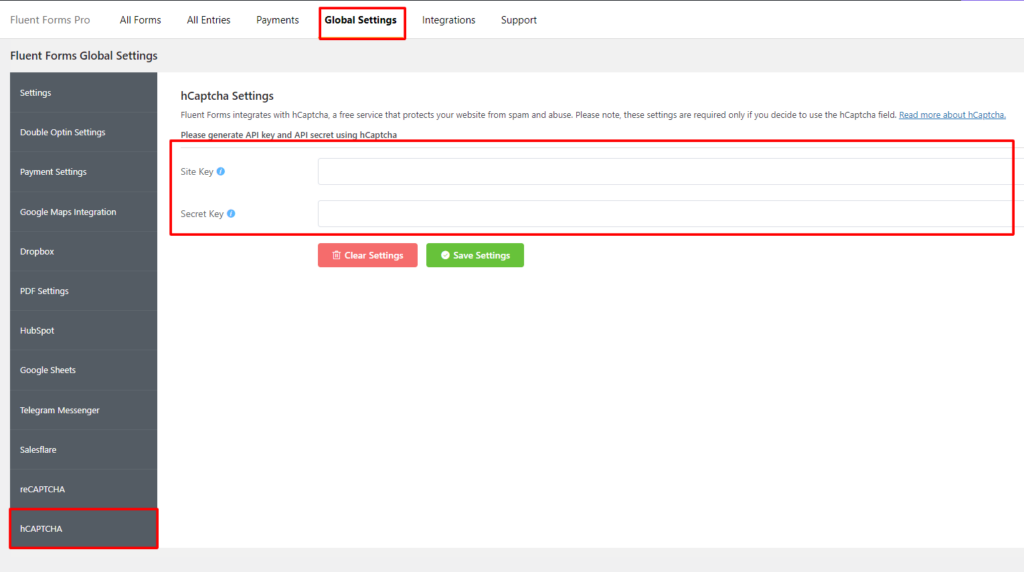Image resolution: width=1024 pixels, height=572 pixels.
Task: Click the Fluent Forms Pro title
Action: [50, 20]
